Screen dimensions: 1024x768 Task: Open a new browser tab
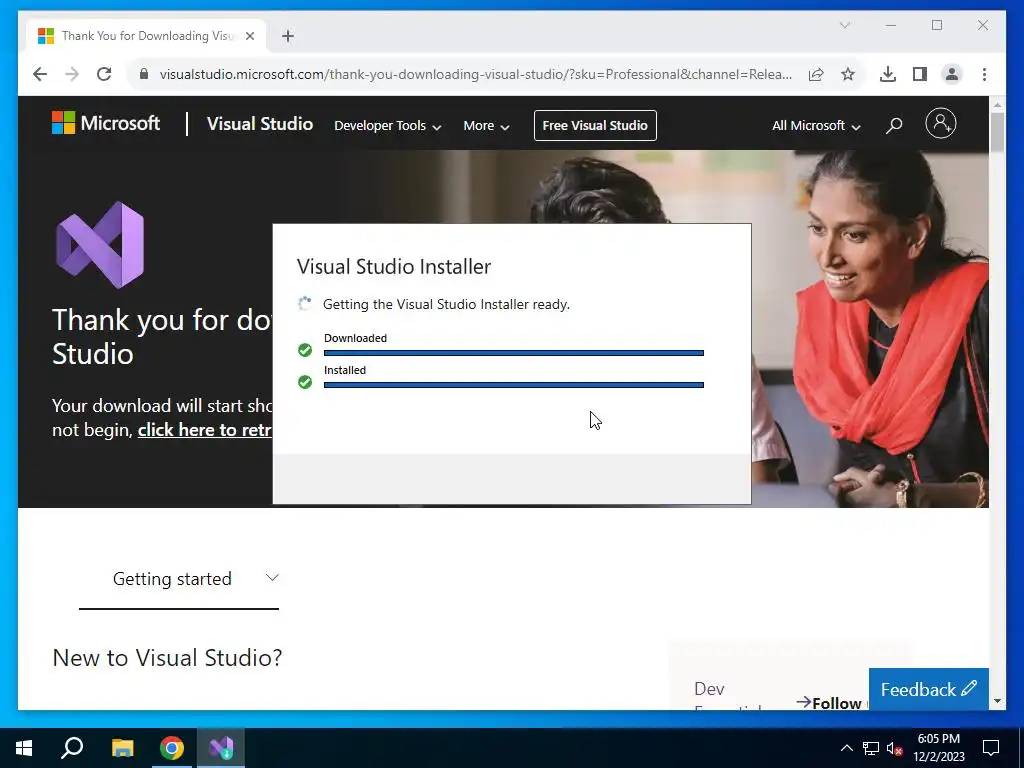tap(288, 36)
